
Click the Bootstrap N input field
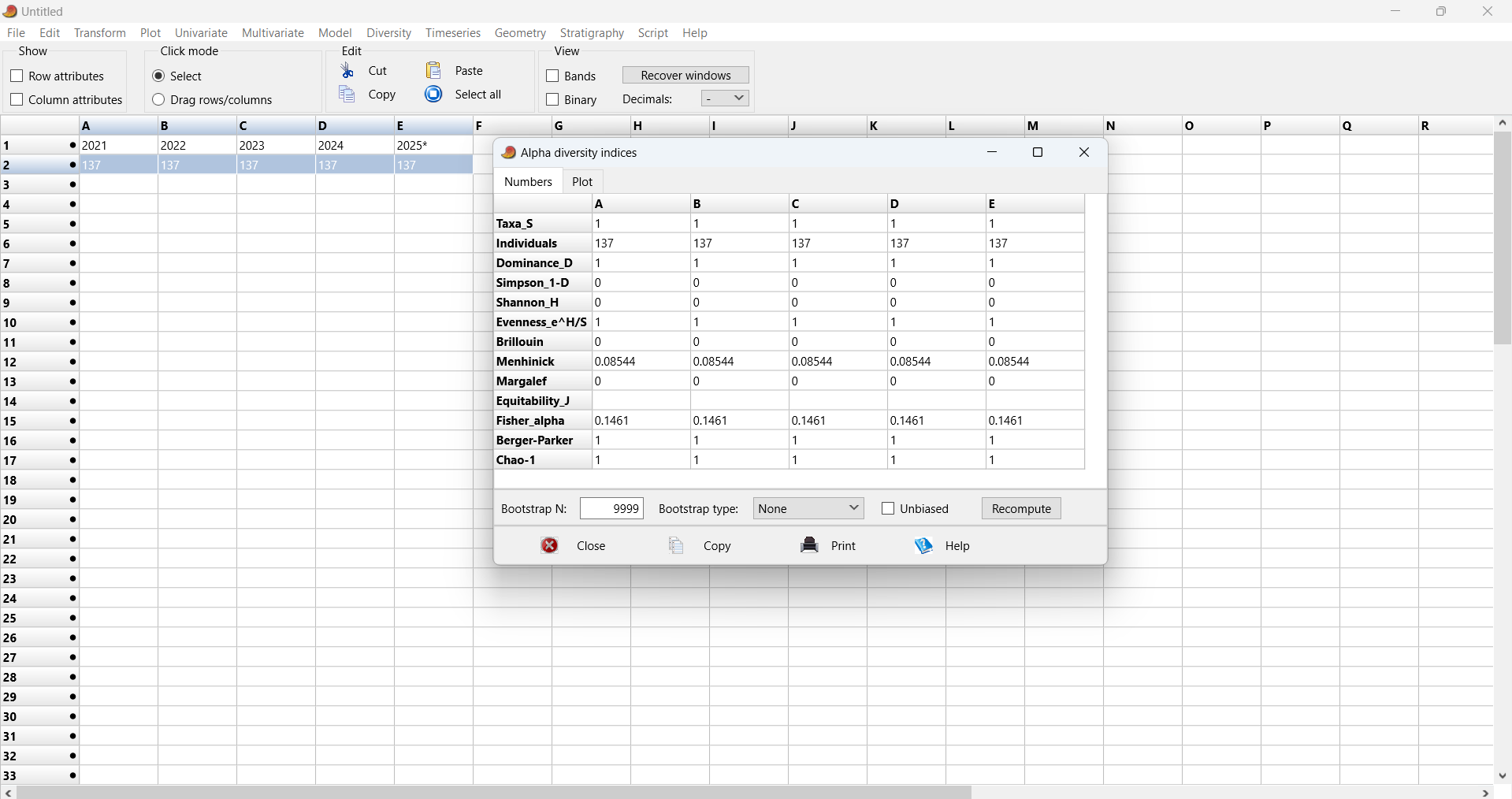[x=611, y=509]
